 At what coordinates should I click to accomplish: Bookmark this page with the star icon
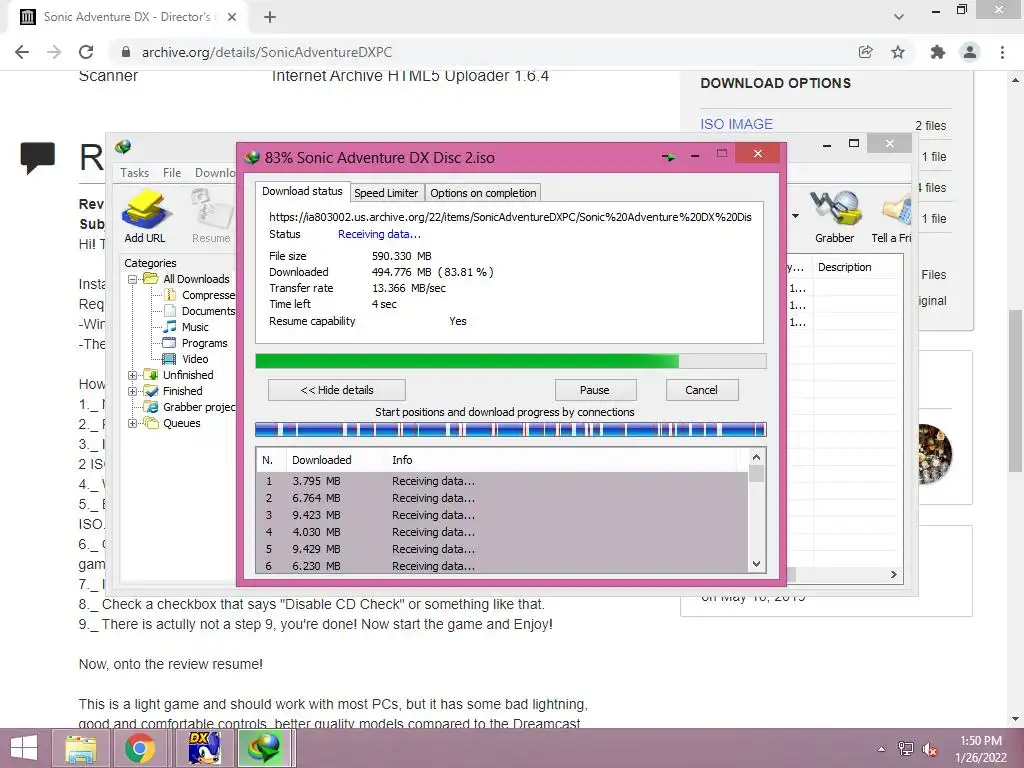pos(898,52)
